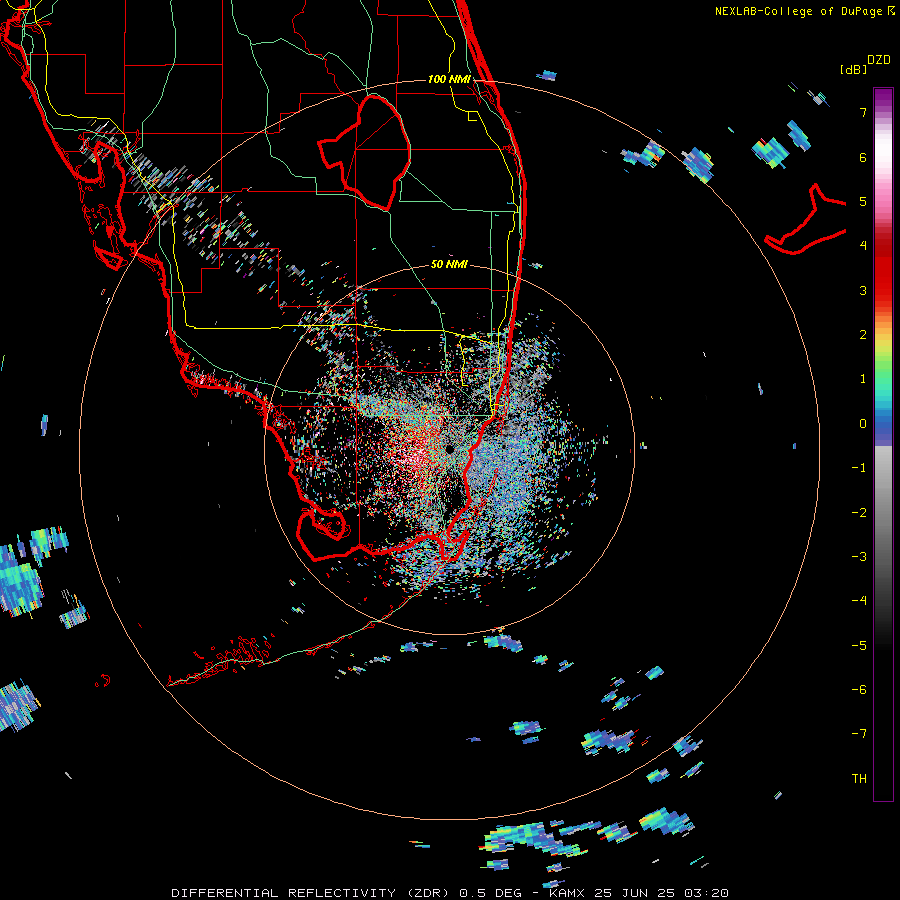Click the 100 NMI range ring label
900x900 pixels.
pos(449,79)
